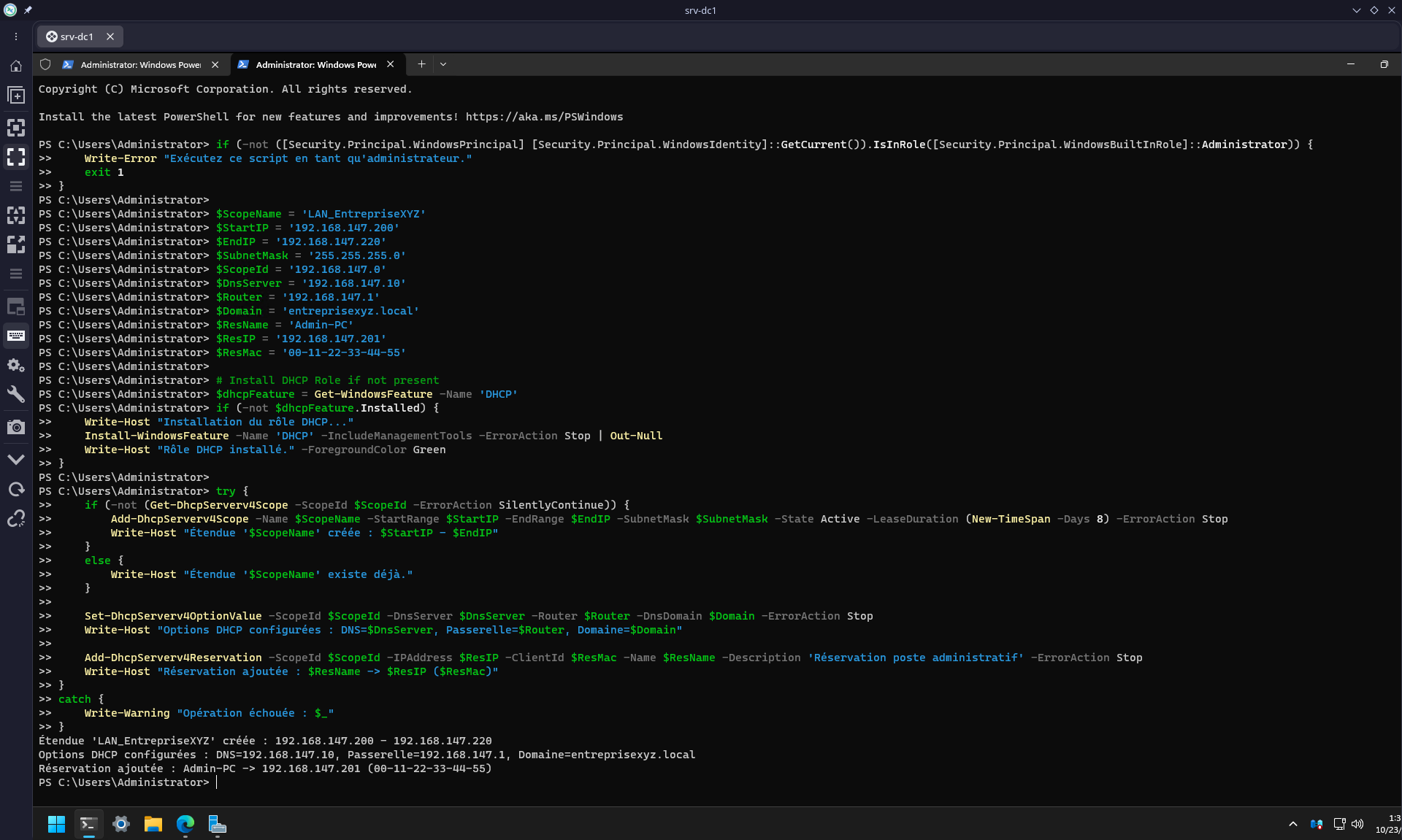The width and height of the screenshot is (1402, 840).
Task: Open the new tab profile dropdown arrow
Action: (443, 64)
